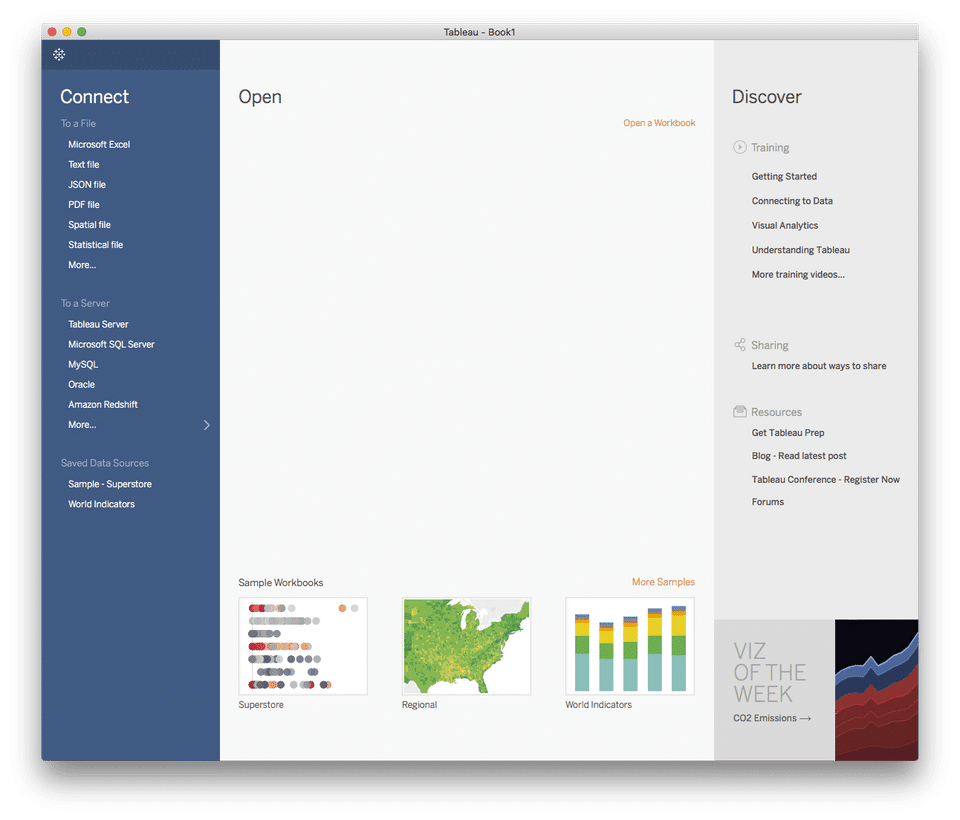The height and width of the screenshot is (820, 960).
Task: Connect to Microsoft SQL Server
Action: click(x=111, y=345)
